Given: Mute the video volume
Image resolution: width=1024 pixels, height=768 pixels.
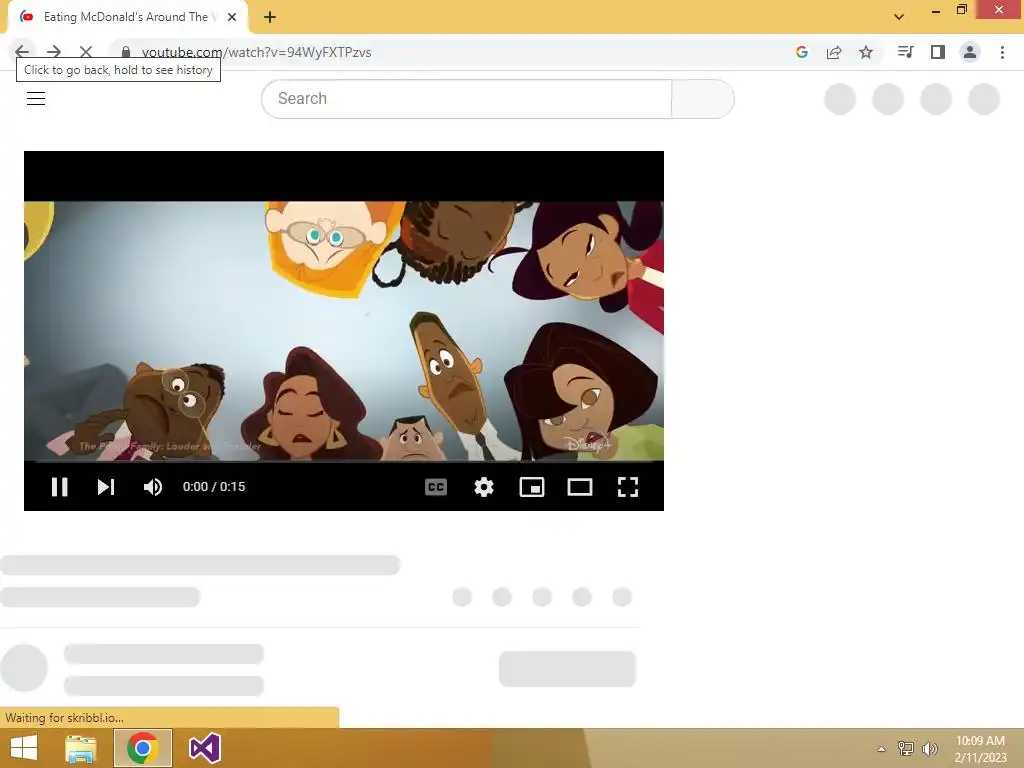Looking at the screenshot, I should pos(153,487).
